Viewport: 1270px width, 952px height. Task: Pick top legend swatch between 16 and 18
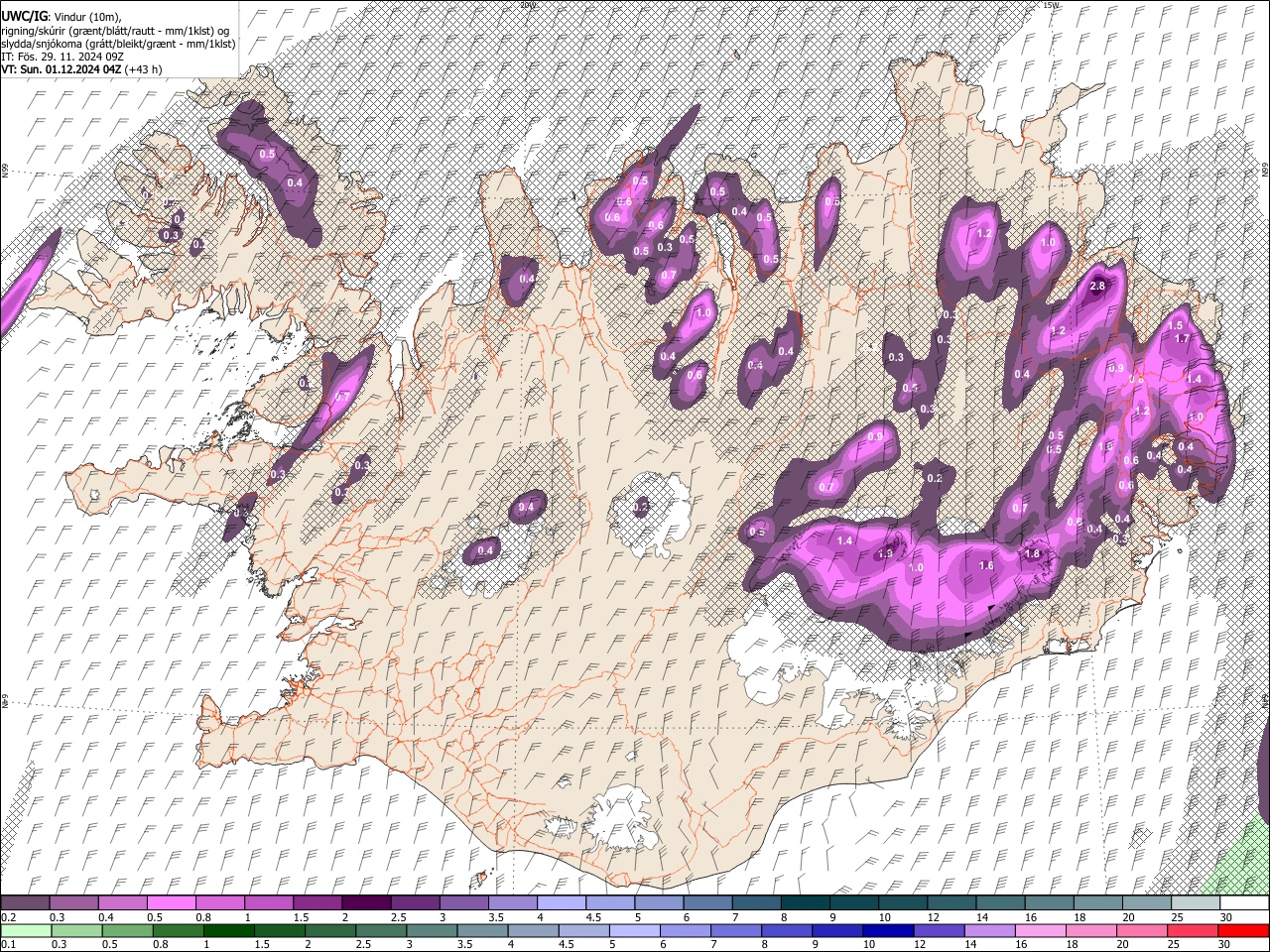pyautogui.click(x=1049, y=903)
